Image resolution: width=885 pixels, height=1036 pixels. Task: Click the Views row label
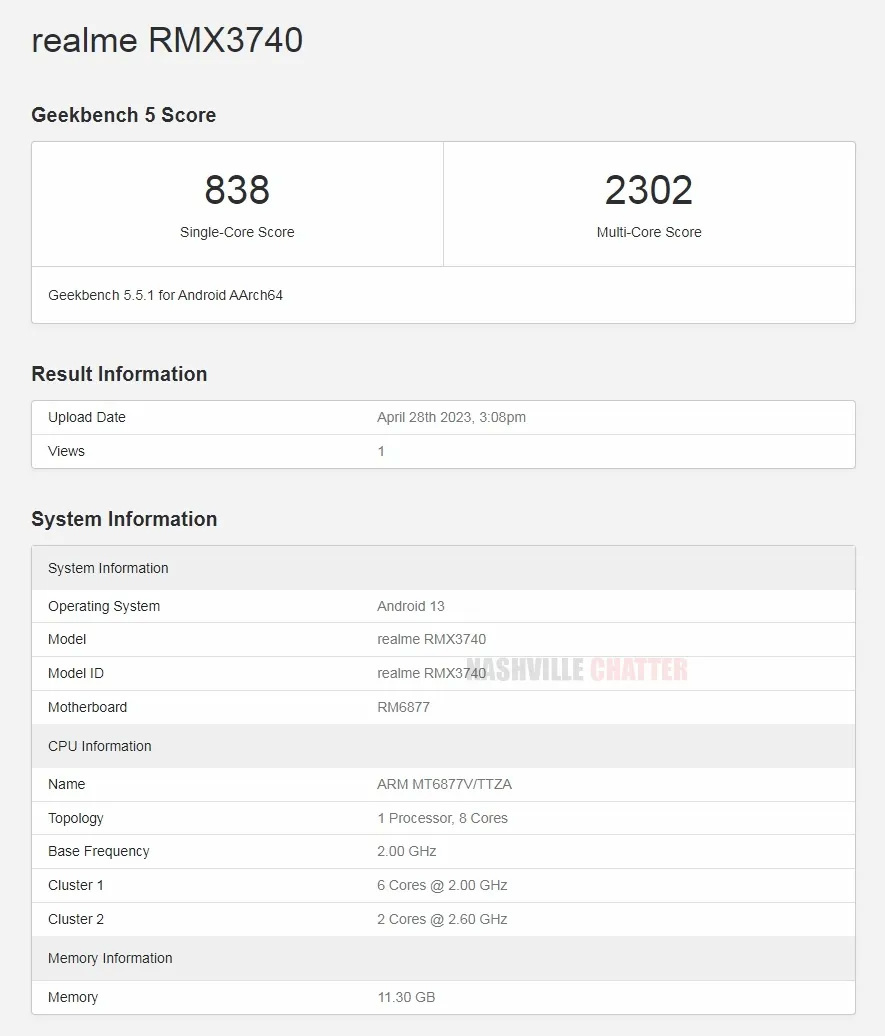[x=66, y=451]
